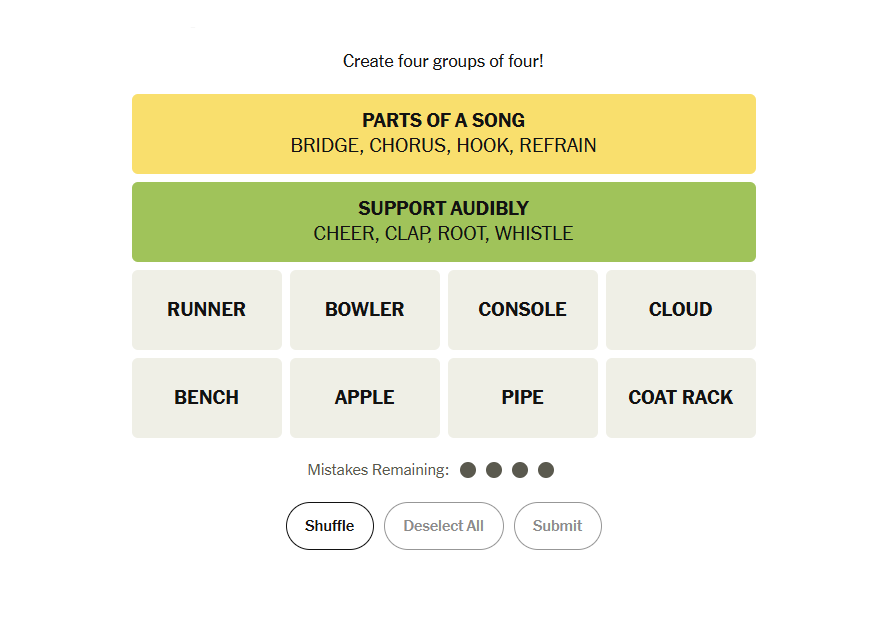Screen dimensions: 893x619
Task: Choose the CONSOLE tile
Action: 523,310
